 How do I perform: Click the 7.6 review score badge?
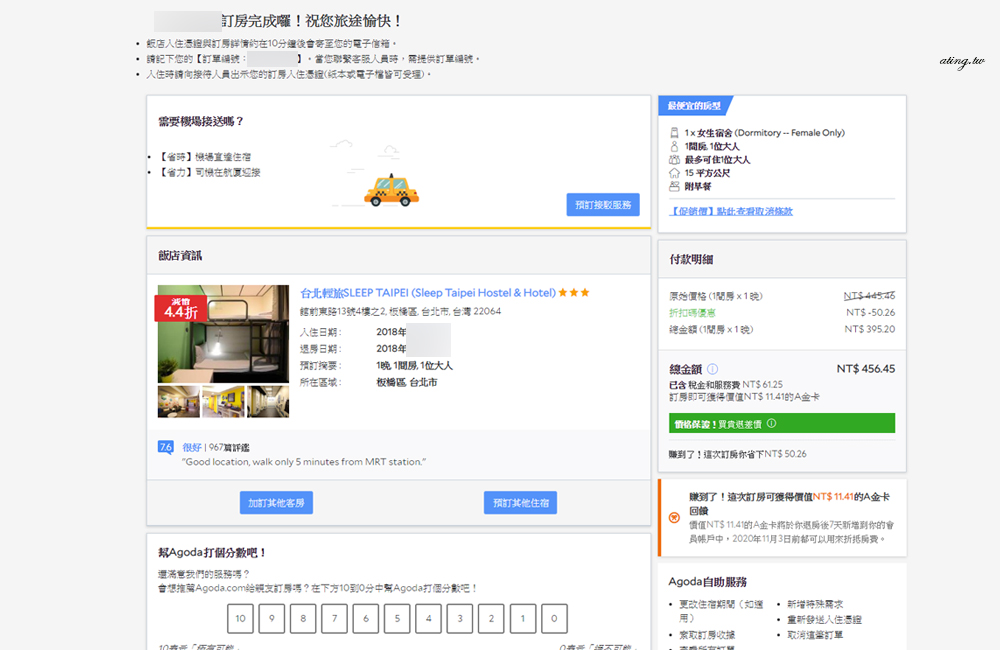coord(166,447)
